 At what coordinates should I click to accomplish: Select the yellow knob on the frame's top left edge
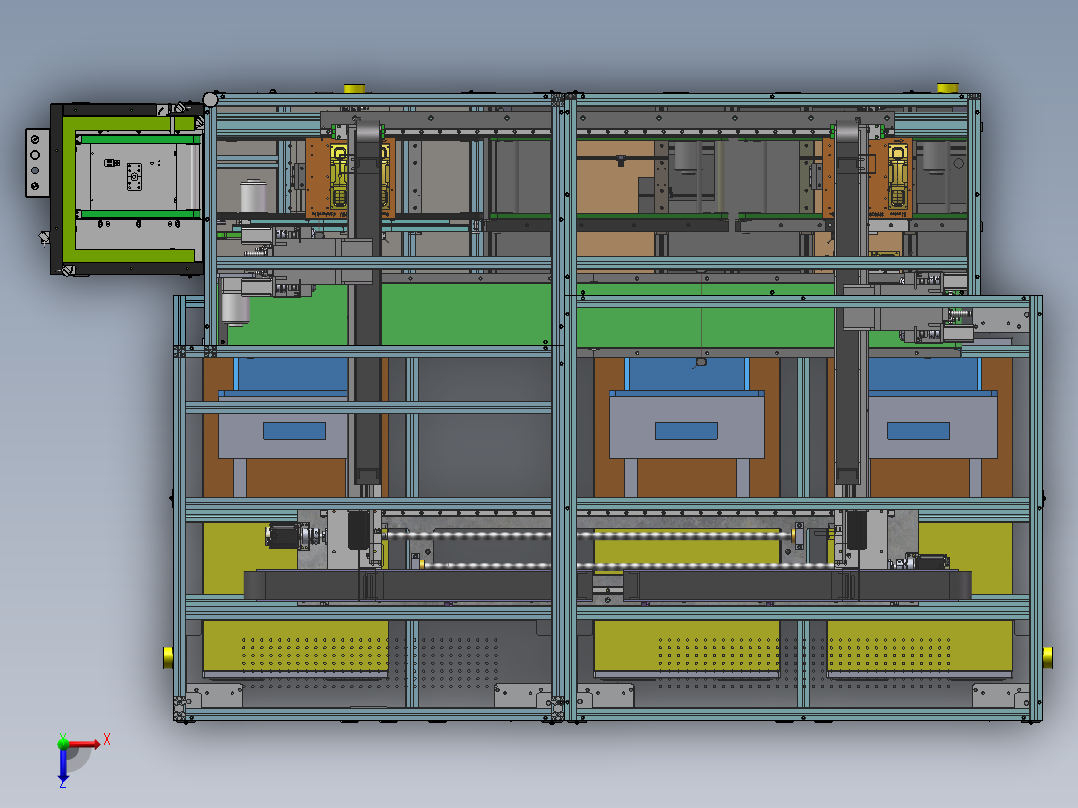(354, 89)
